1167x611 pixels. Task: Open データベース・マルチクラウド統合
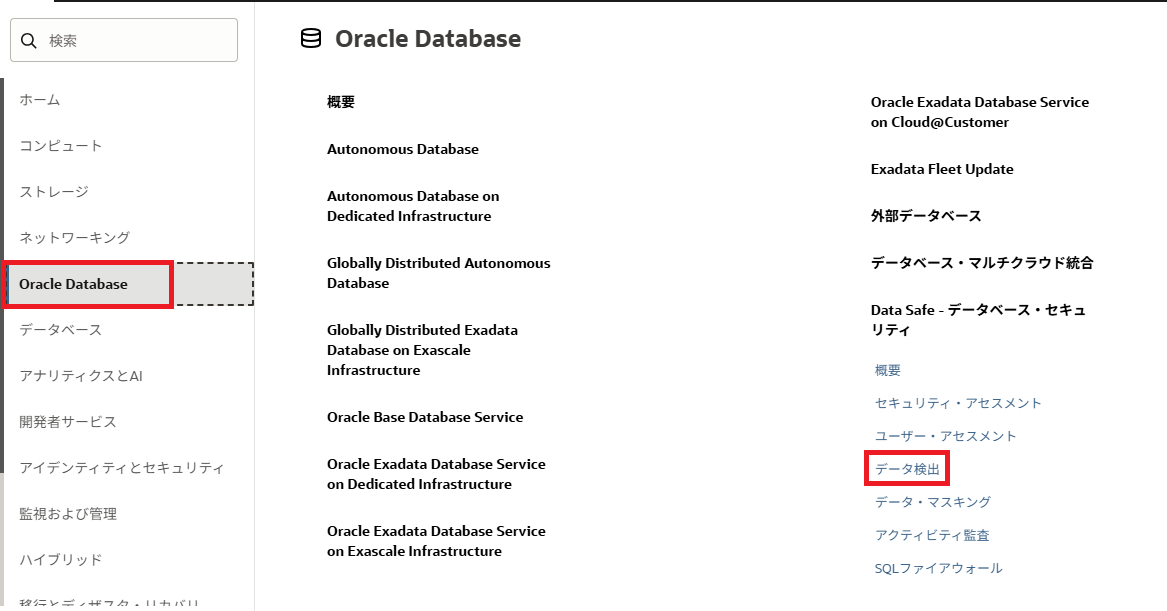pos(982,263)
